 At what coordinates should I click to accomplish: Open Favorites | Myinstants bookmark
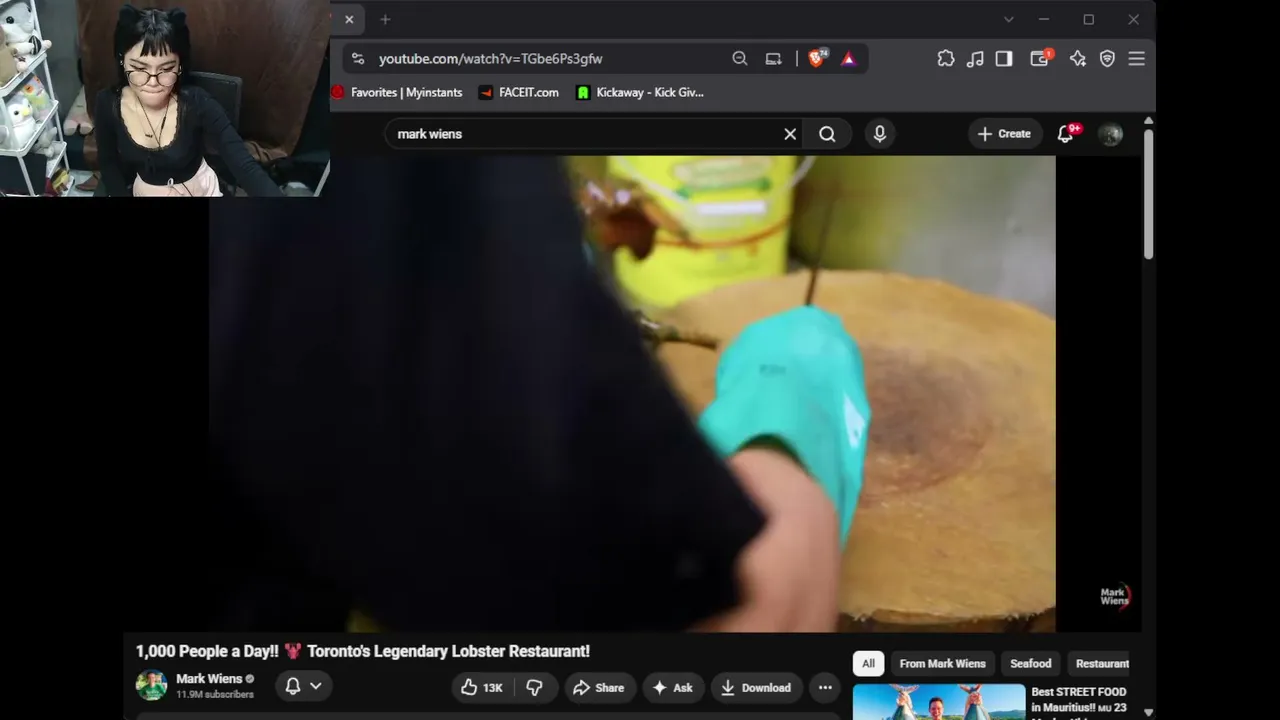(398, 92)
